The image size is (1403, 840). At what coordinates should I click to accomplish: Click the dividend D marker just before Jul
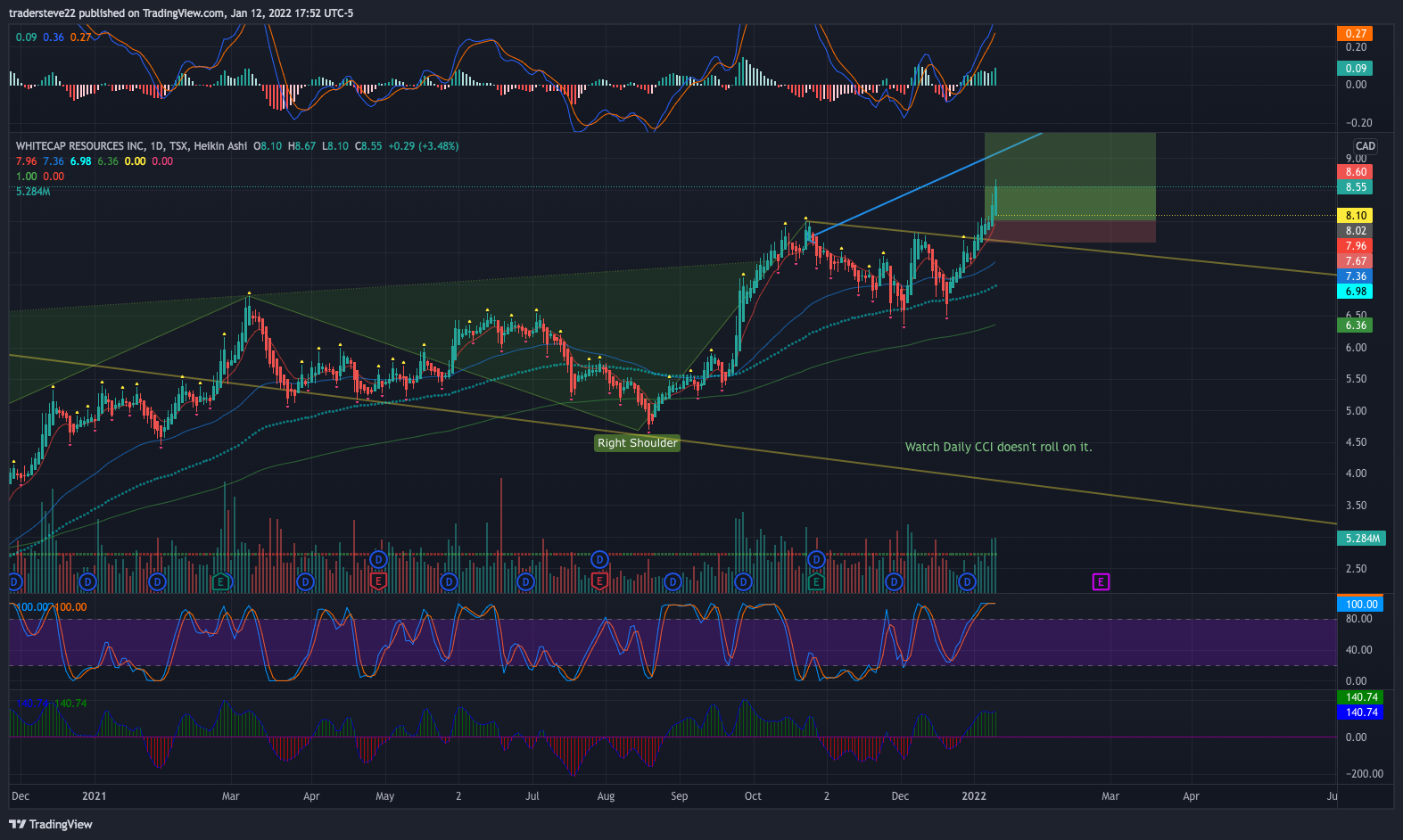525,582
